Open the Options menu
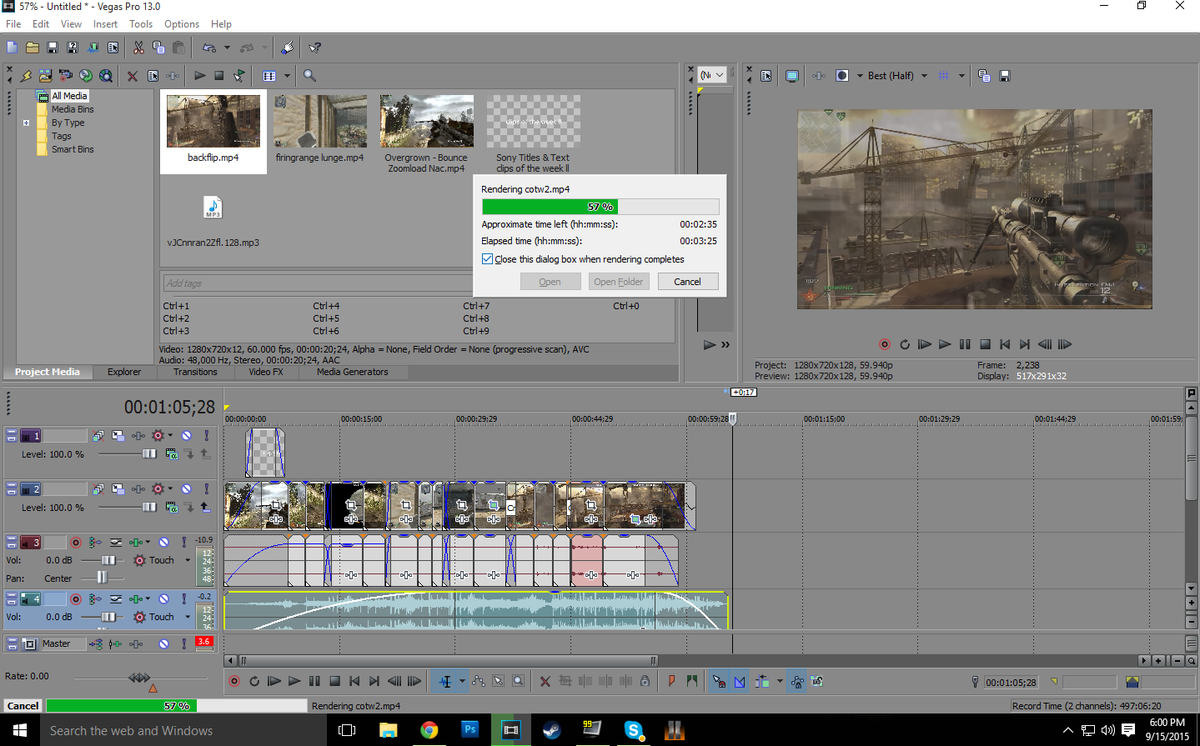 point(182,24)
